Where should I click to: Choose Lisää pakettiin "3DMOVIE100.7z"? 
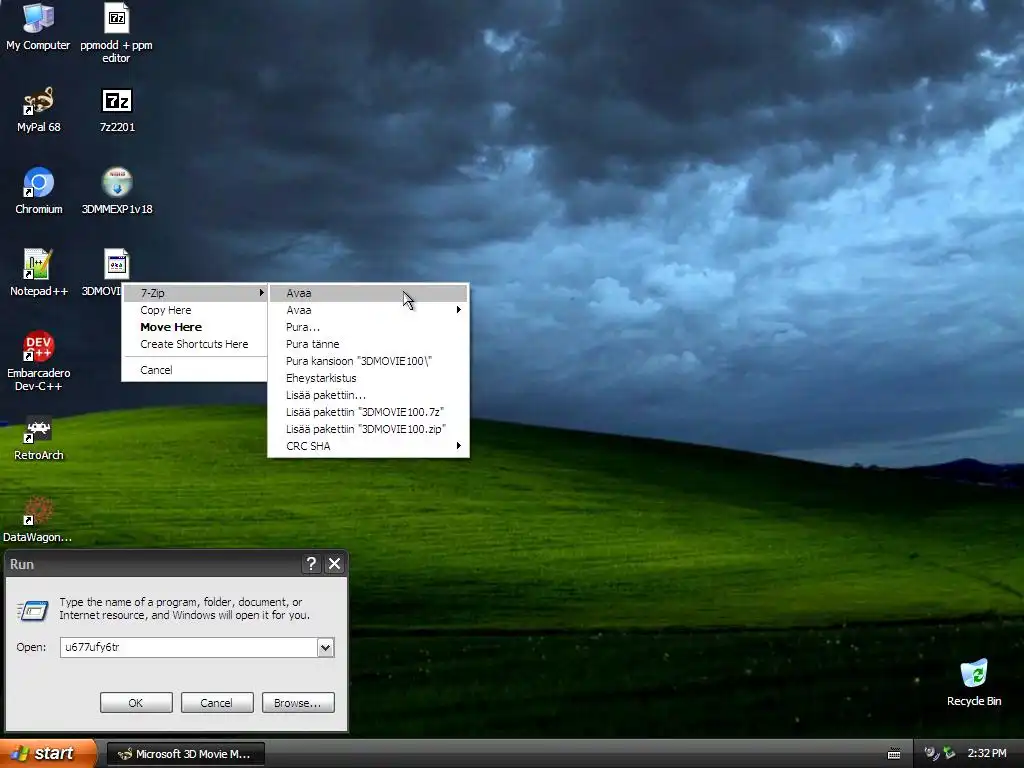[x=368, y=412]
